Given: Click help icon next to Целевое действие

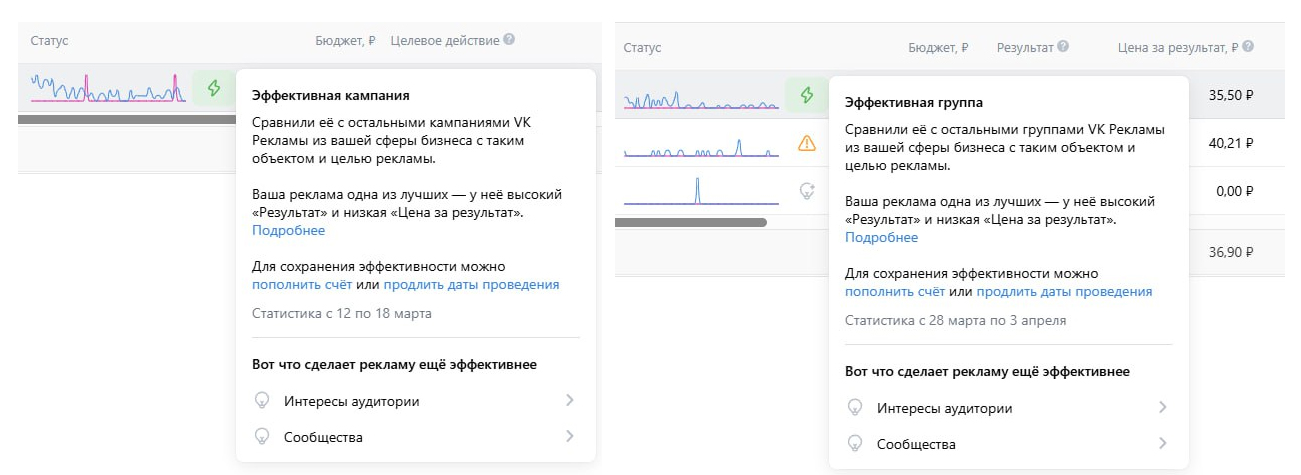Looking at the screenshot, I should coord(509,40).
